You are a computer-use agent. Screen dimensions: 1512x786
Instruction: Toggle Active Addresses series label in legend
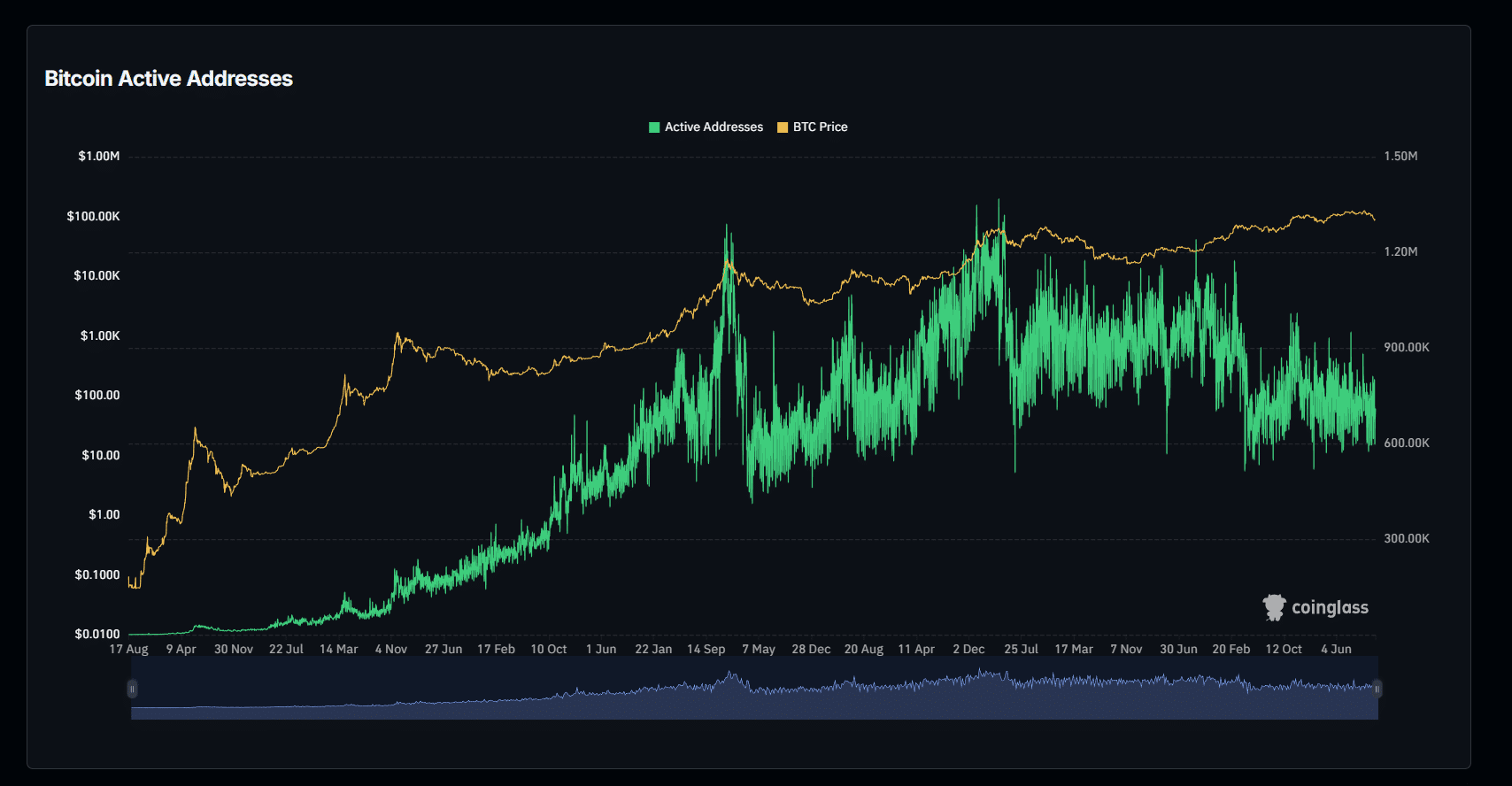coord(714,127)
